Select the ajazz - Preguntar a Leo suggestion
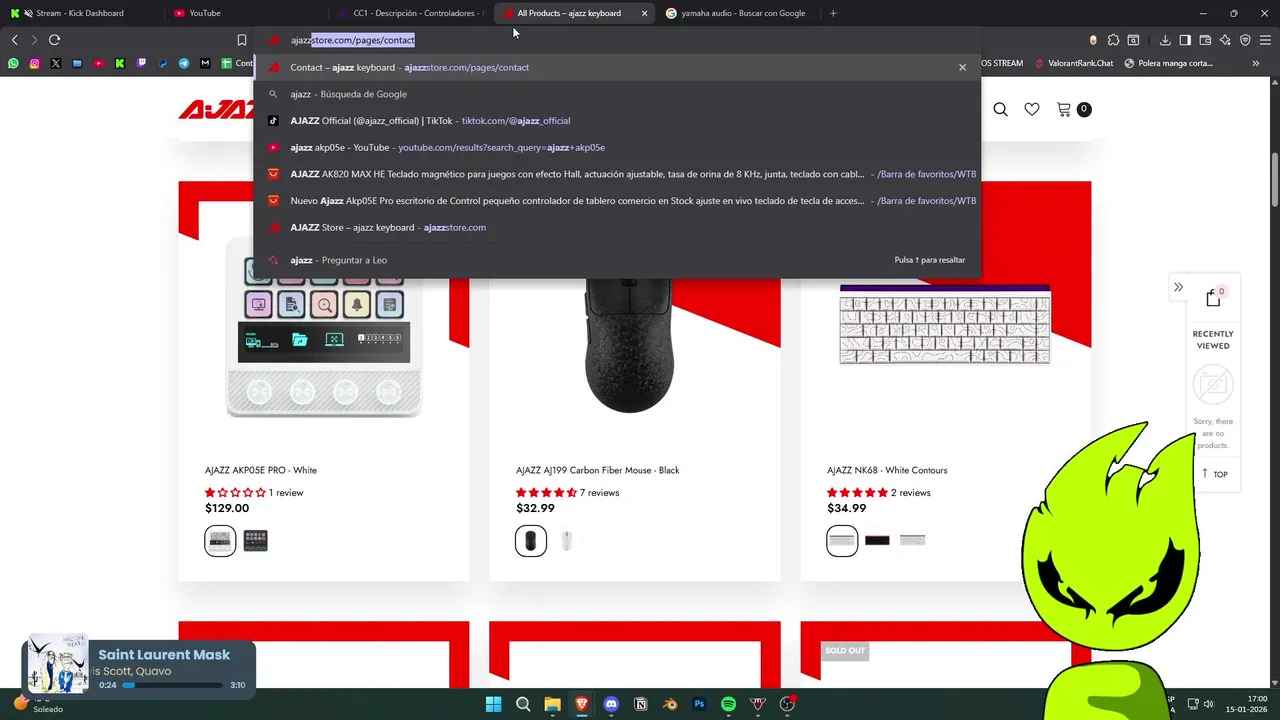Image resolution: width=1280 pixels, height=720 pixels. click(x=617, y=260)
